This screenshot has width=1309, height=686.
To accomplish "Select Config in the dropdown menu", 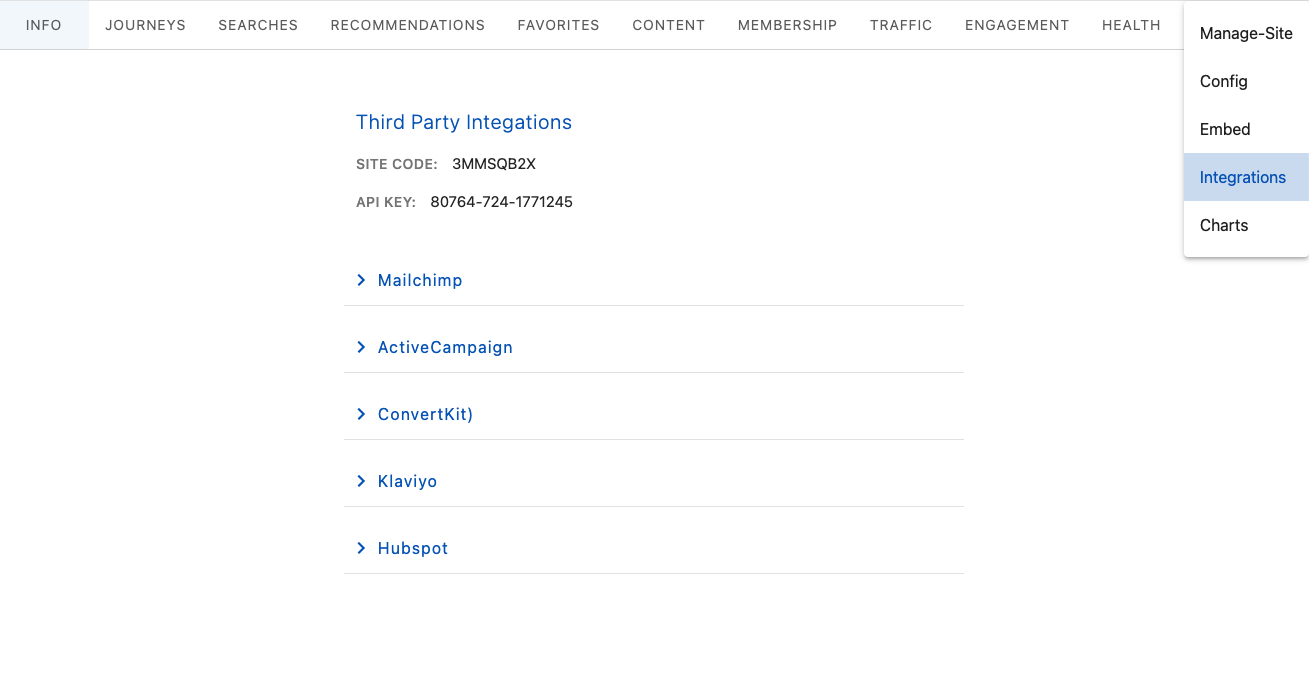I will click(1246, 82).
